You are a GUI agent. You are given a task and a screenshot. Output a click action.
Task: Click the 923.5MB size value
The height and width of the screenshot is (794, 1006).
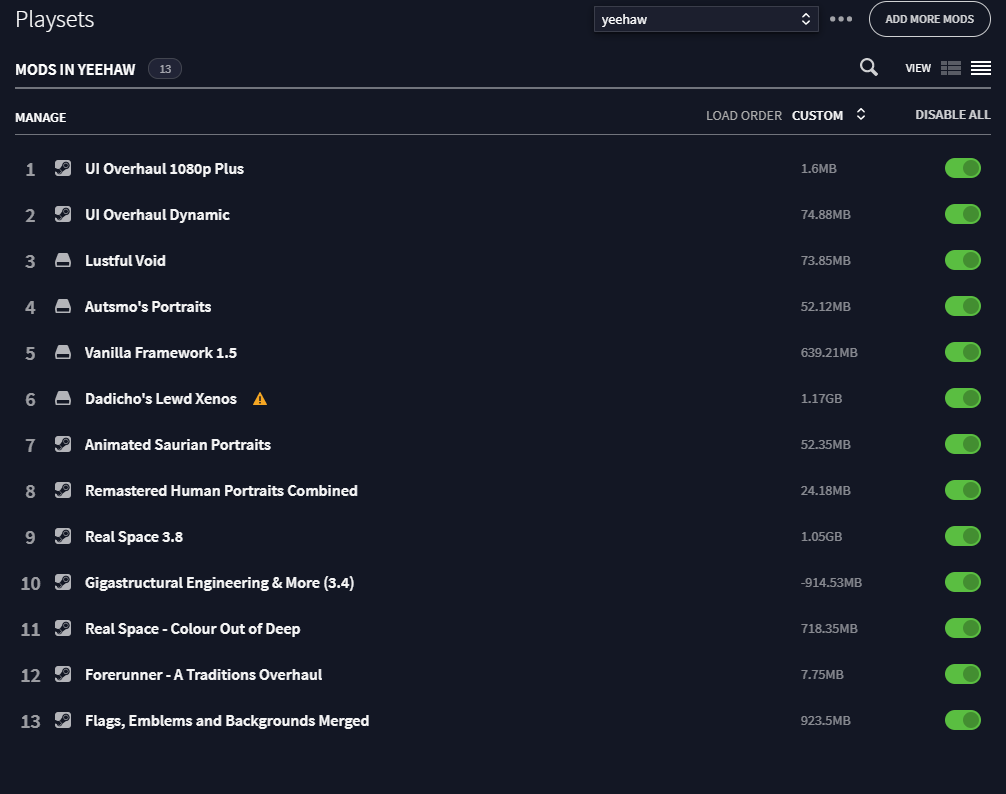coord(825,720)
